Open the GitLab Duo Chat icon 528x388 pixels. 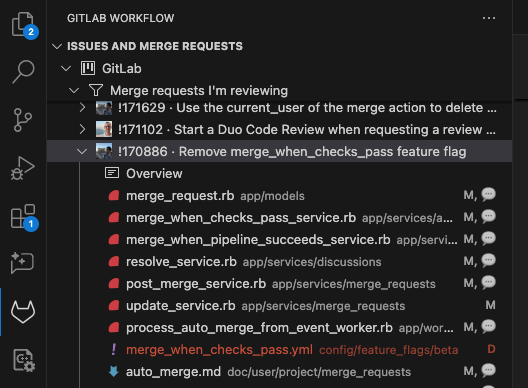(23, 263)
